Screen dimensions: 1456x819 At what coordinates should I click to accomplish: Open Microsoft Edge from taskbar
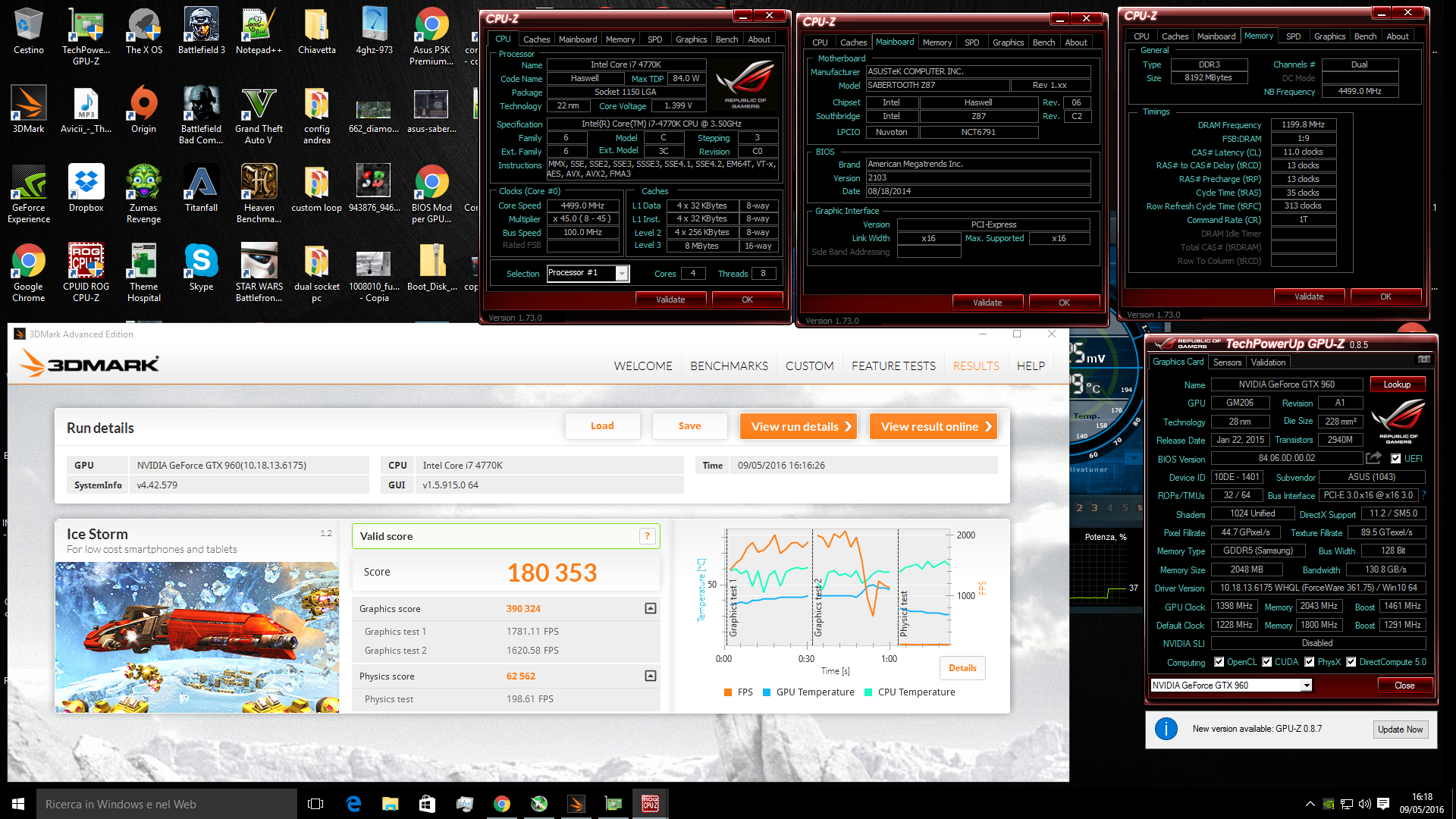(x=353, y=804)
